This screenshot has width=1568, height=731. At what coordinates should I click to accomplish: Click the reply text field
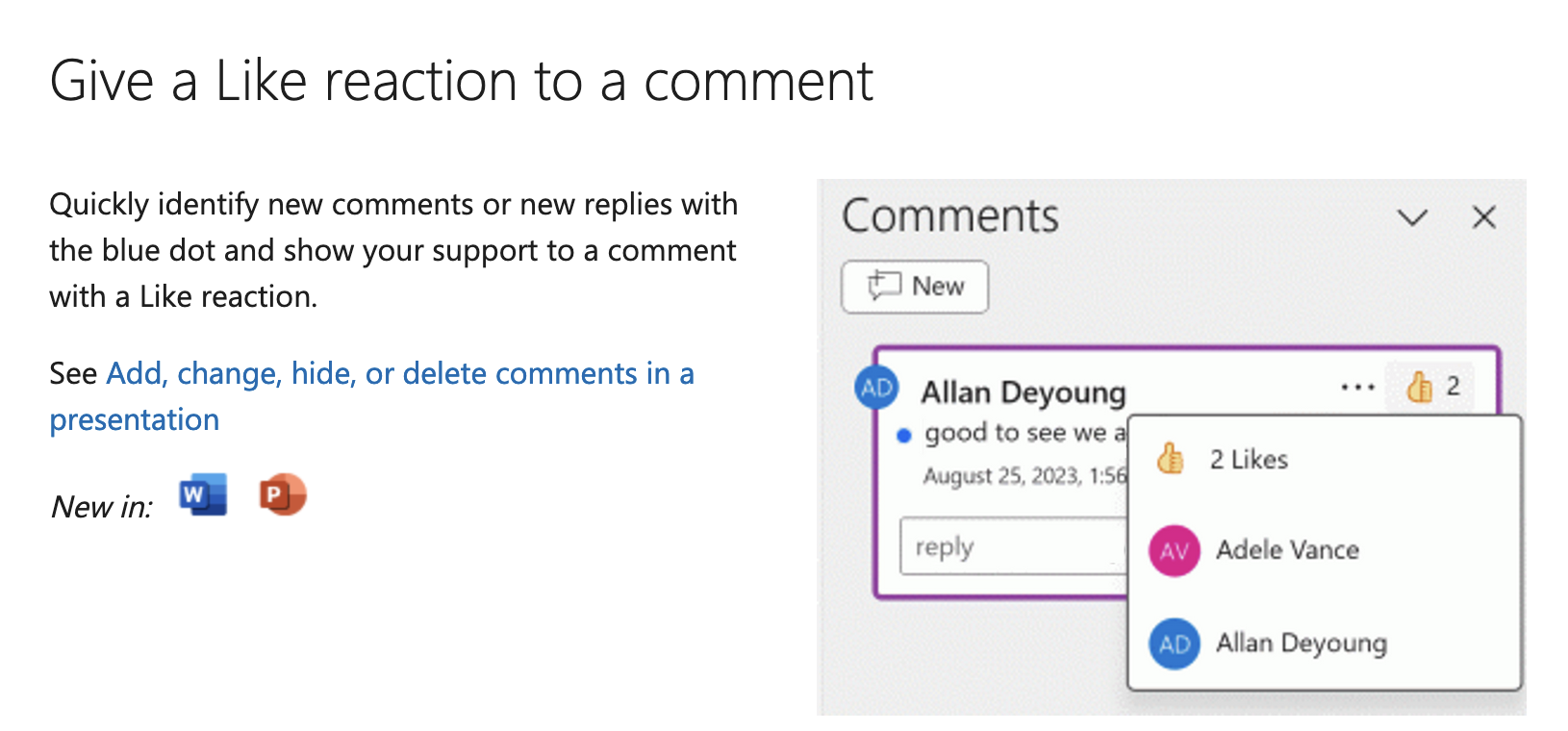coord(1012,546)
